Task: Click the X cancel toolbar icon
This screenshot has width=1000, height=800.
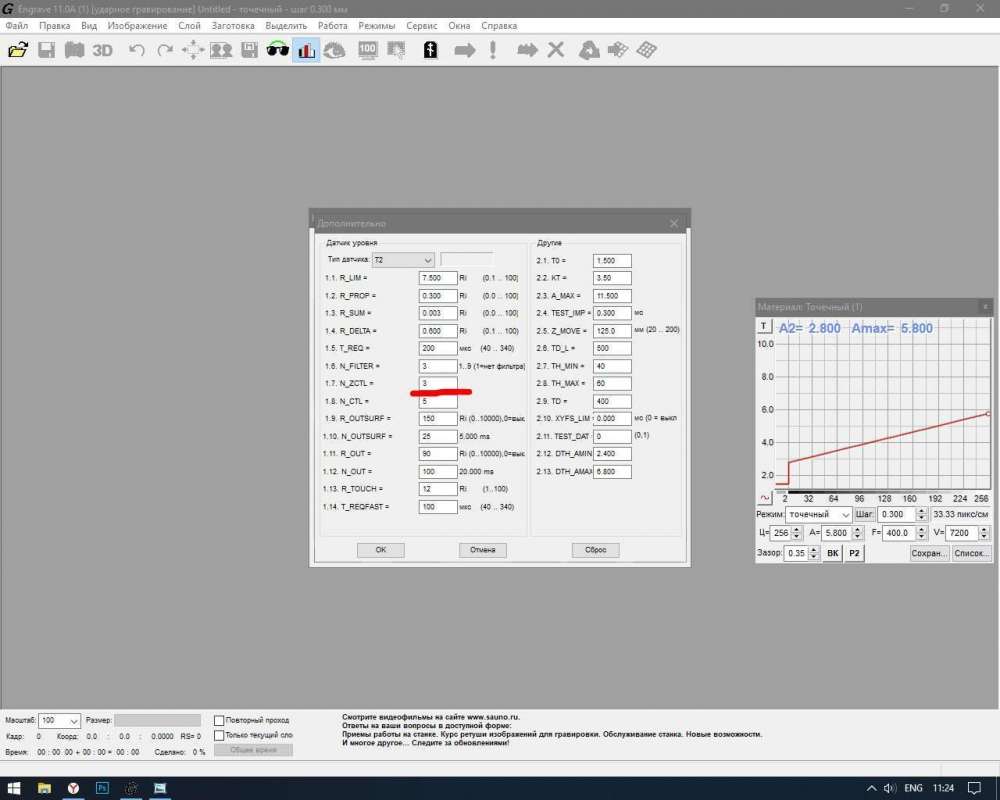Action: point(556,50)
